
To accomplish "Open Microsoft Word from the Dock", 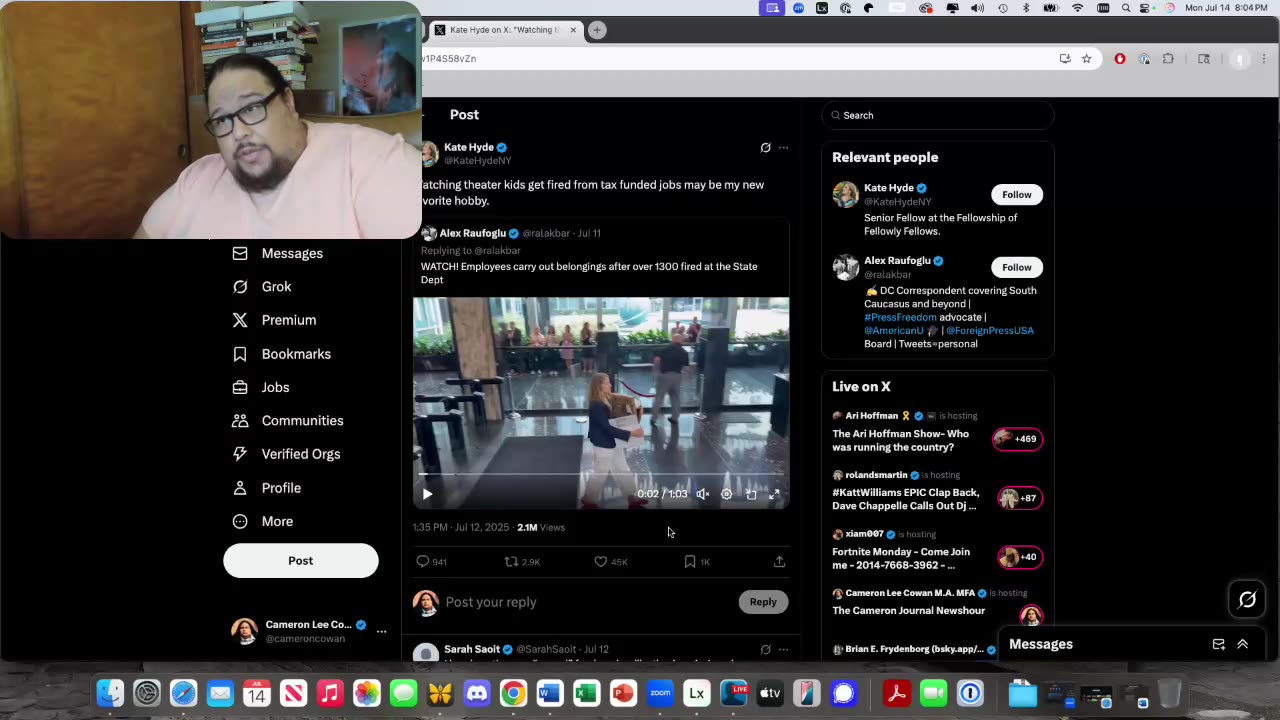I will [550, 693].
